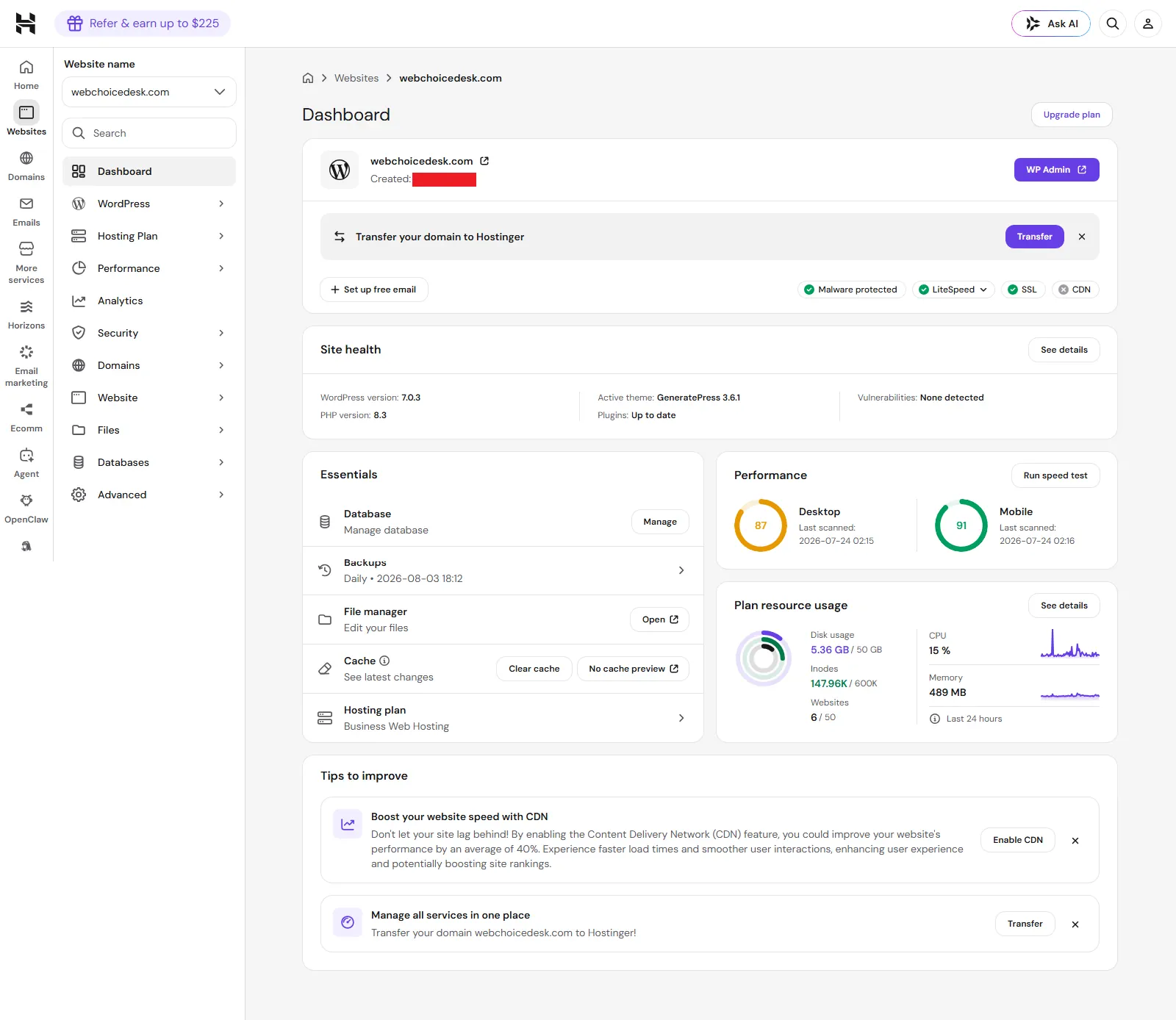Screen dimensions: 1176x1020
Task: Open the Backups row
Action: tap(503, 570)
